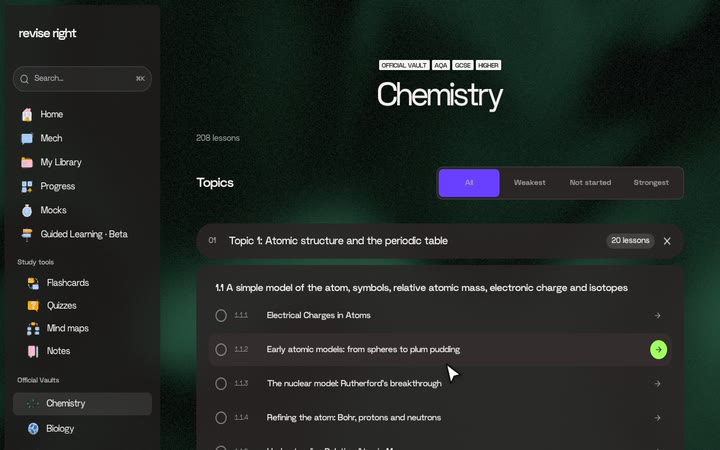The width and height of the screenshot is (720, 450).
Task: Switch to the Not started filter tab
Action: (x=590, y=183)
